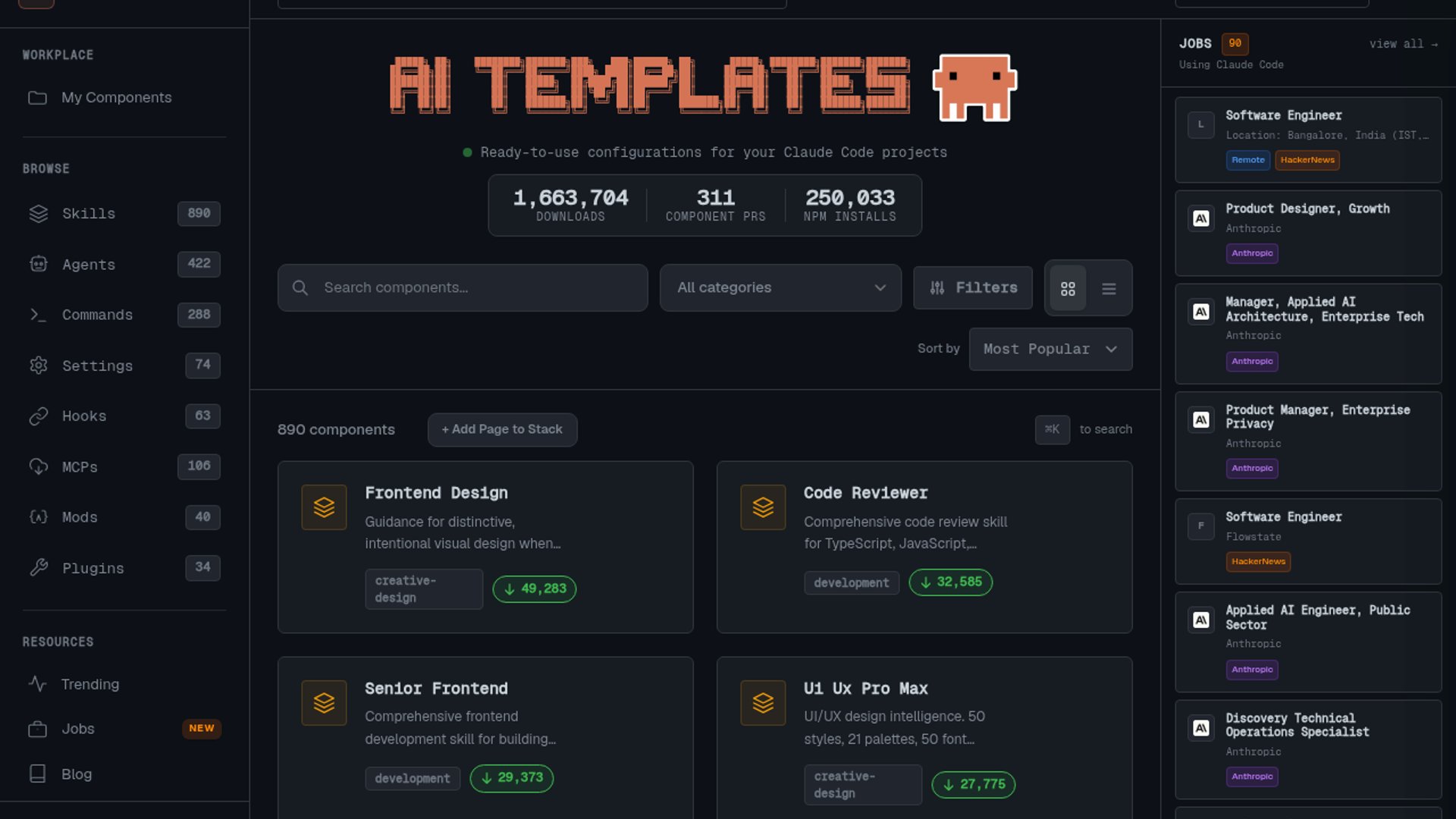
Task: Click the Remote tag on Bangalore job
Action: [x=1247, y=160]
